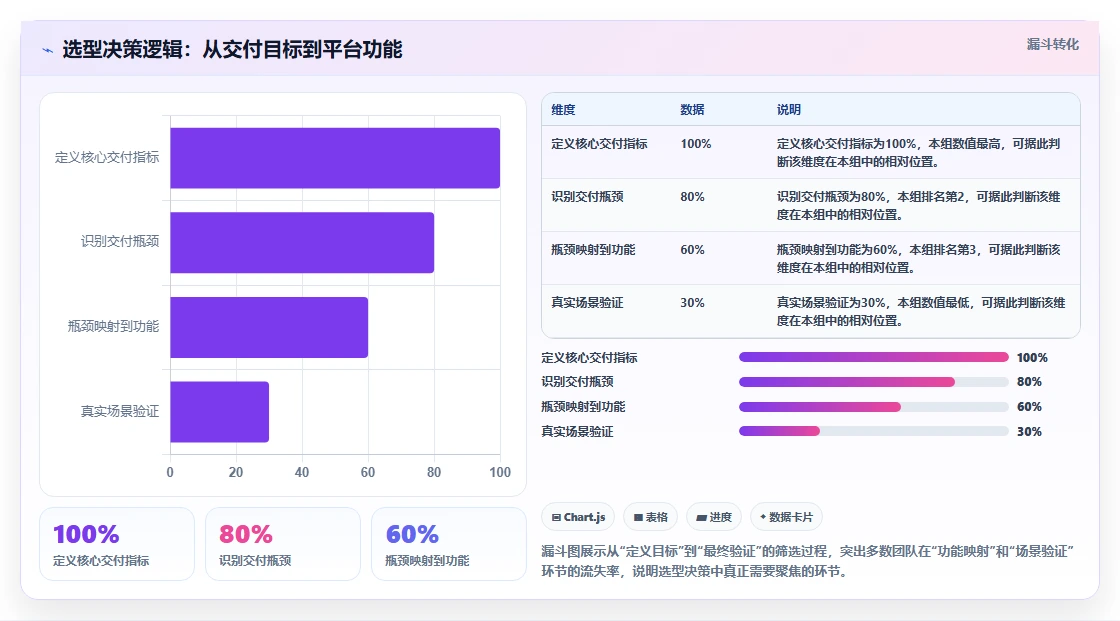Viewport: 1120px width, 621px height.
Task: Select the 数据卡片 tag chip
Action: click(x=786, y=517)
